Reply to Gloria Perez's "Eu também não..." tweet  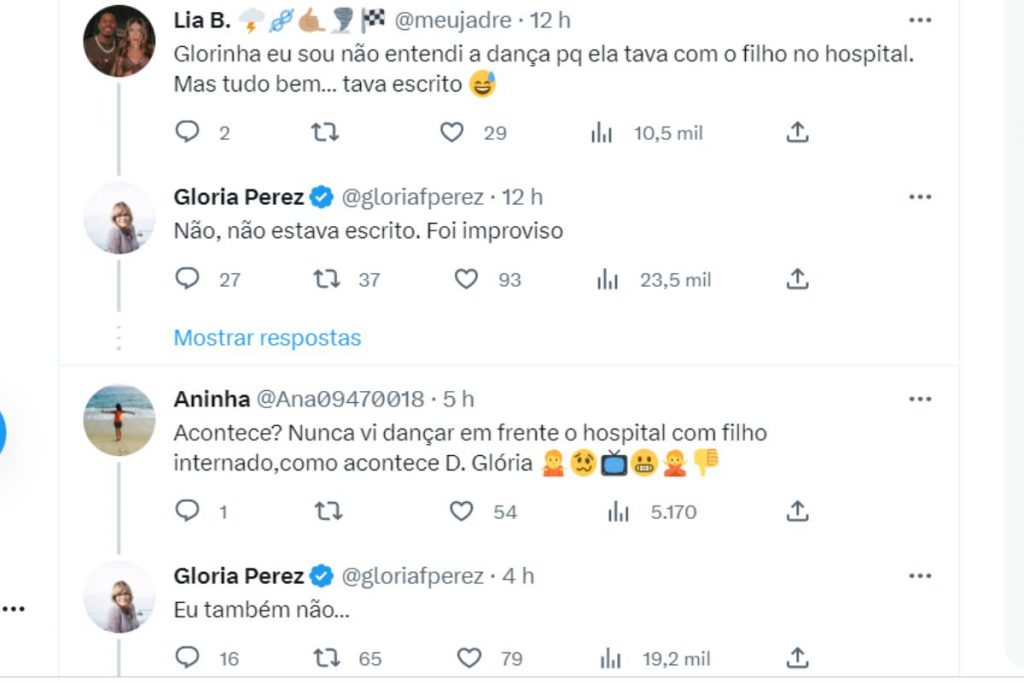point(186,659)
